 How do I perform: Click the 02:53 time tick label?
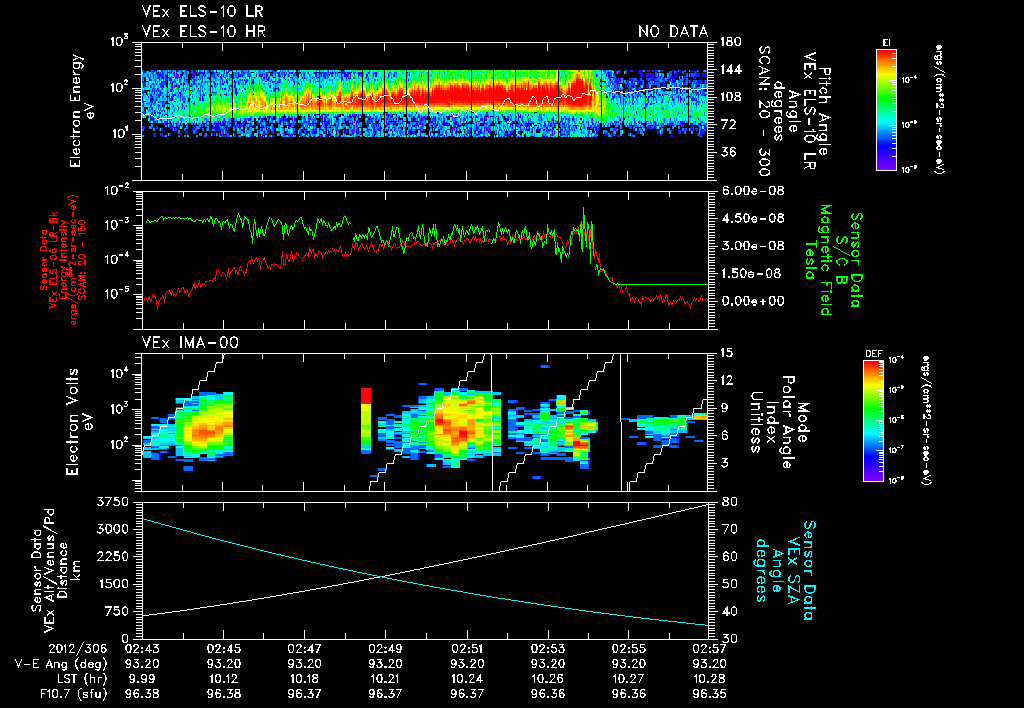pos(547,649)
